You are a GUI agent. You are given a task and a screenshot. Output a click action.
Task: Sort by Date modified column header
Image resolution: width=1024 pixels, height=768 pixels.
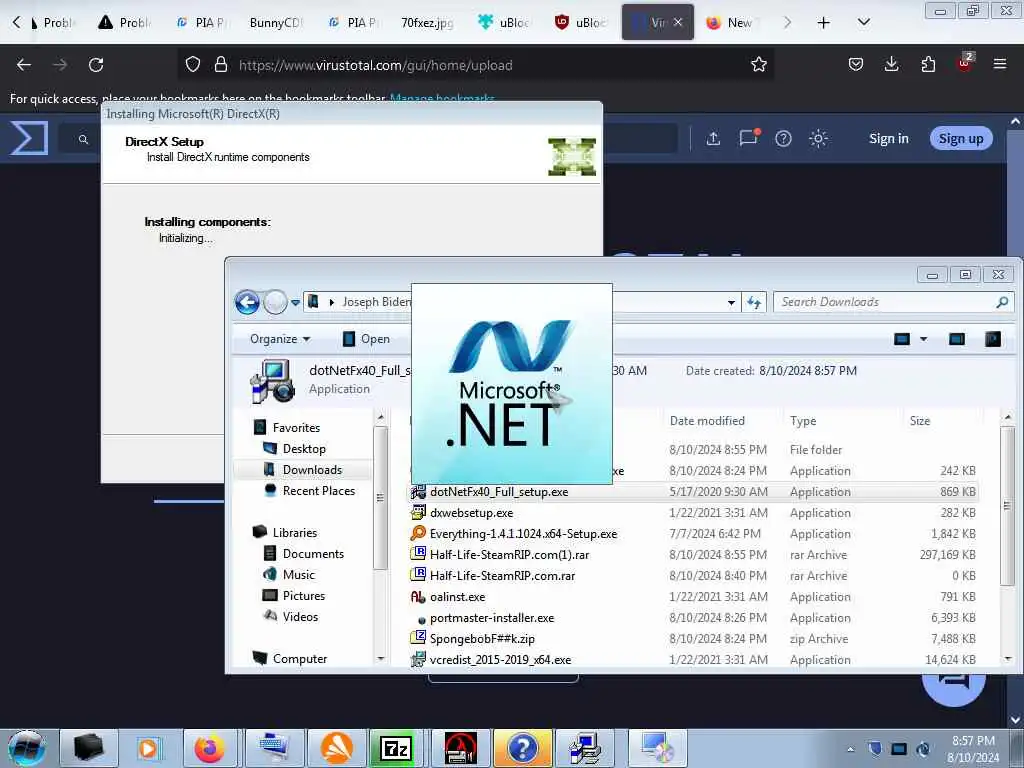pos(707,421)
